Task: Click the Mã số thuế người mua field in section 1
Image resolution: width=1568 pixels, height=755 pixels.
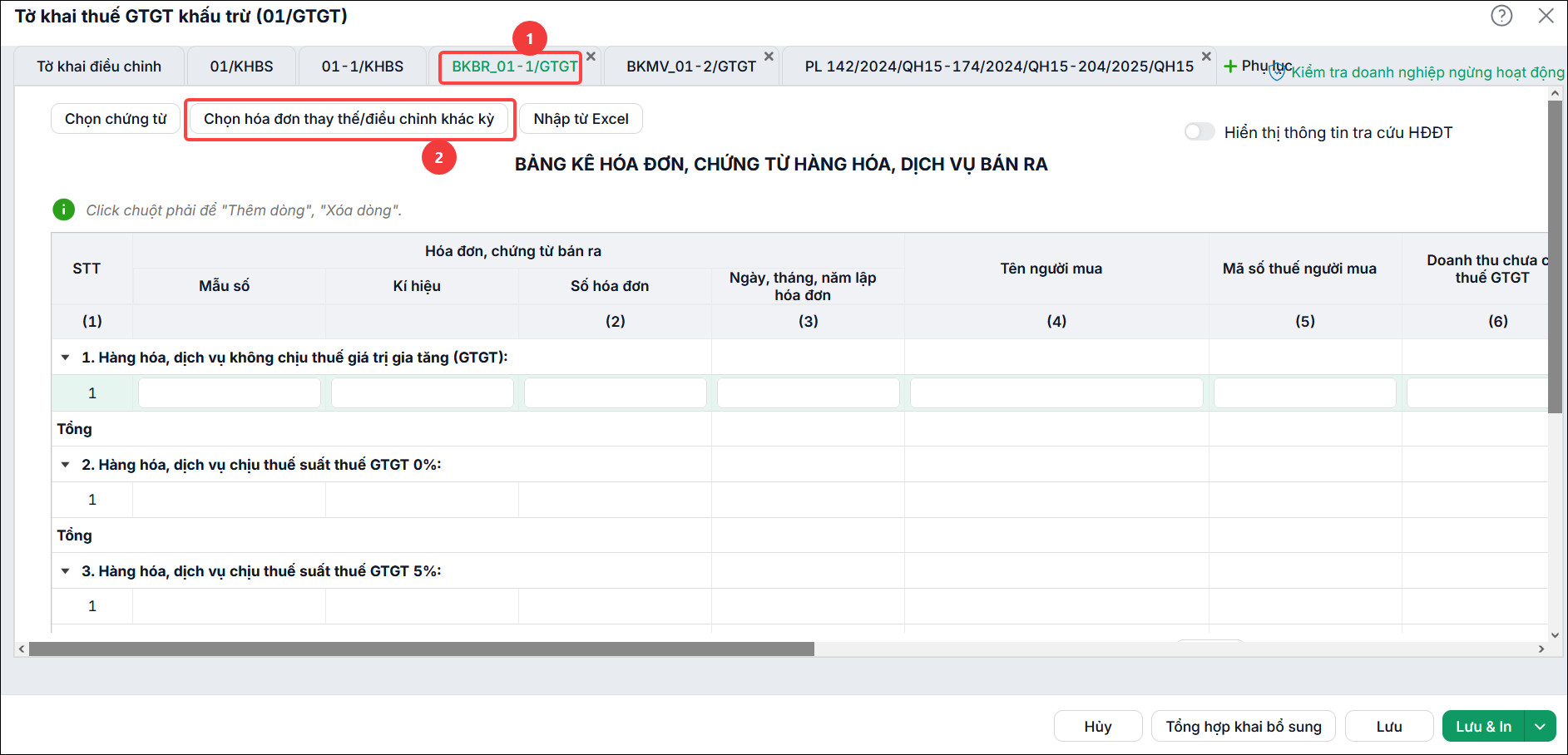Action: tap(1305, 392)
